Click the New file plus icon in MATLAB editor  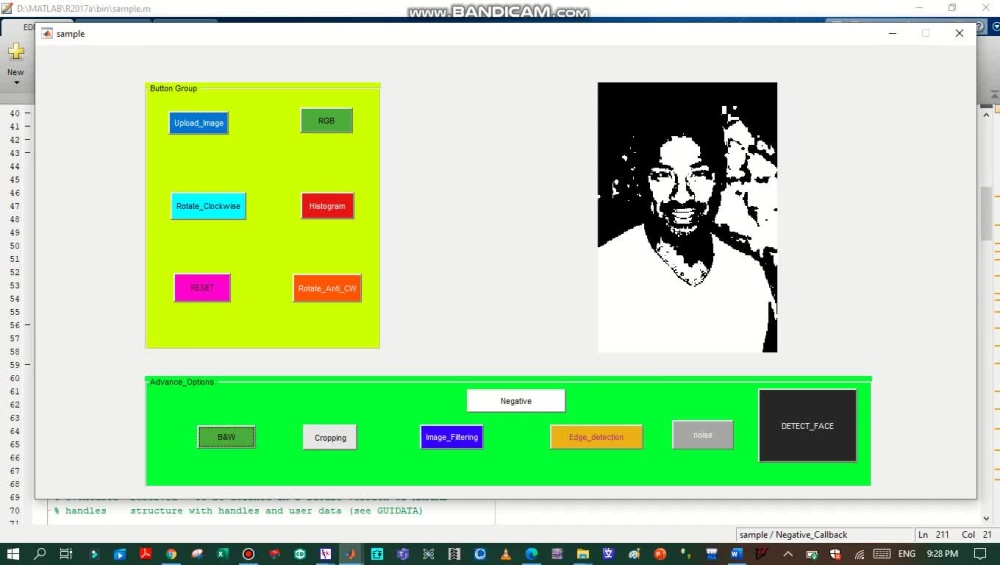(16, 51)
